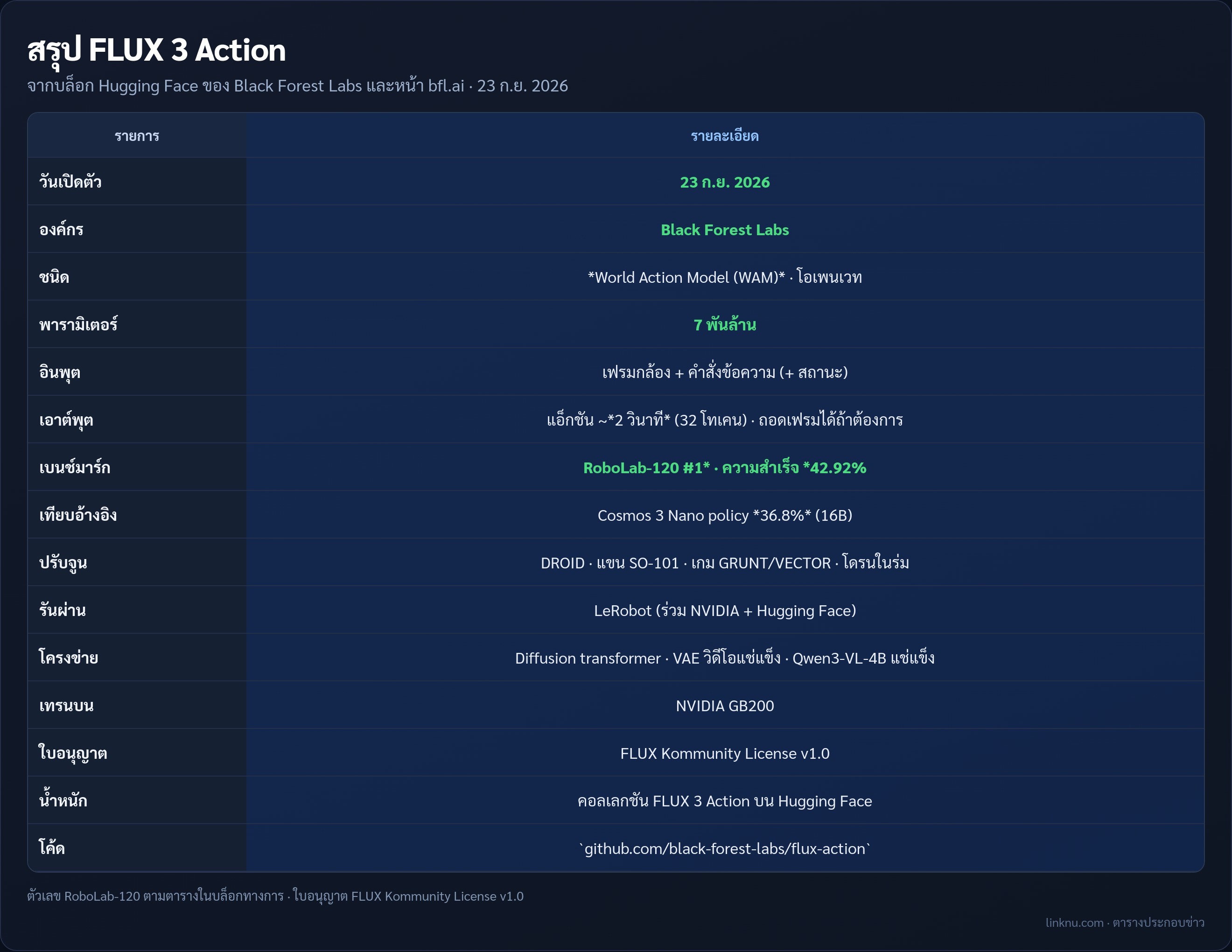The image size is (1232, 952).
Task: Click the footnote beginning "ตัวเลข RoboLab-120"
Action: coord(275,896)
